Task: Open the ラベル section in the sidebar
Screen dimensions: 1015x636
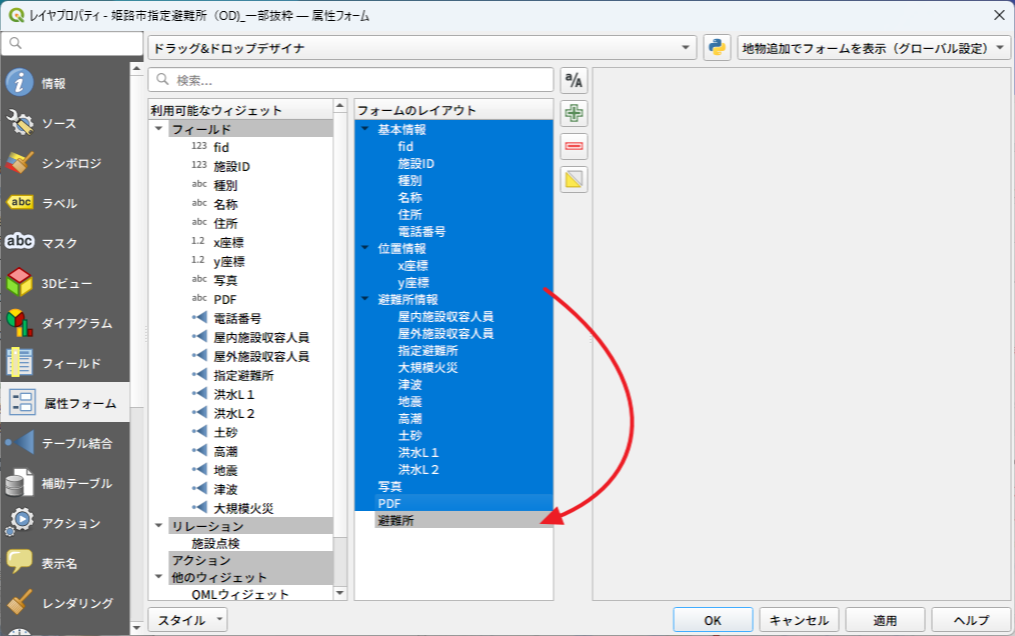Action: click(x=66, y=203)
